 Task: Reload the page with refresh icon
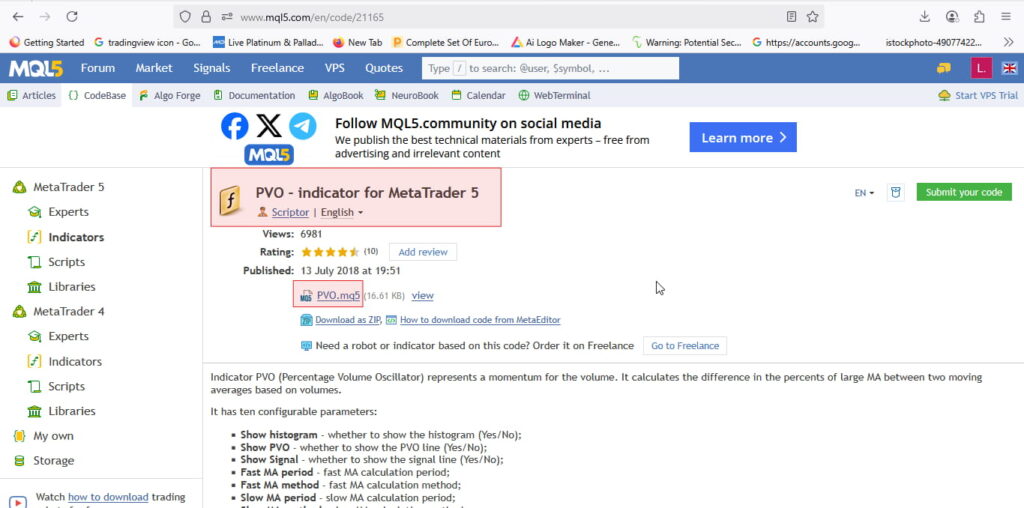[72, 16]
